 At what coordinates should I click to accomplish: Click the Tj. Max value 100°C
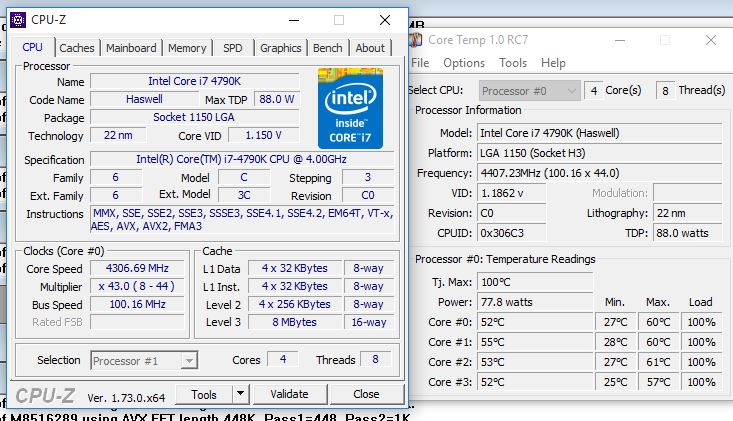(535, 282)
